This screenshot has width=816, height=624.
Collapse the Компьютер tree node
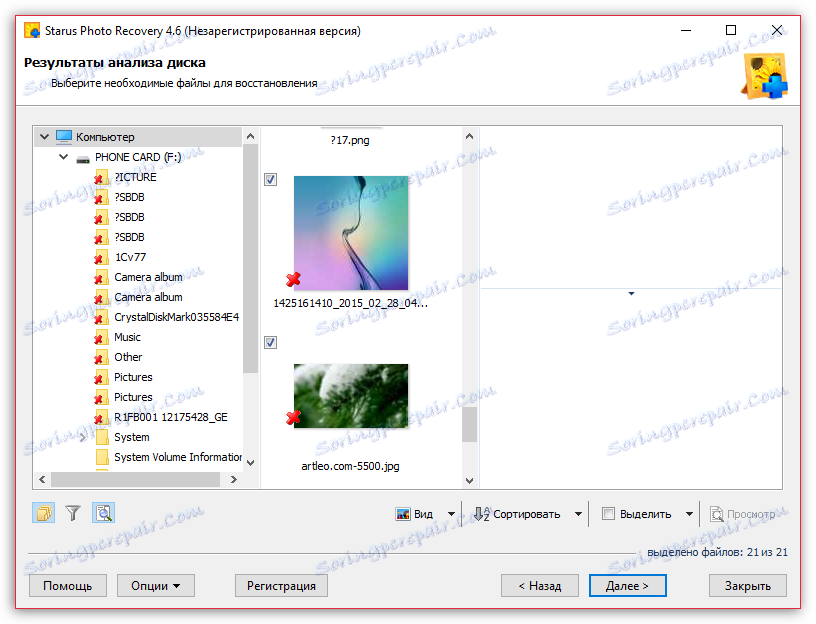pos(45,137)
